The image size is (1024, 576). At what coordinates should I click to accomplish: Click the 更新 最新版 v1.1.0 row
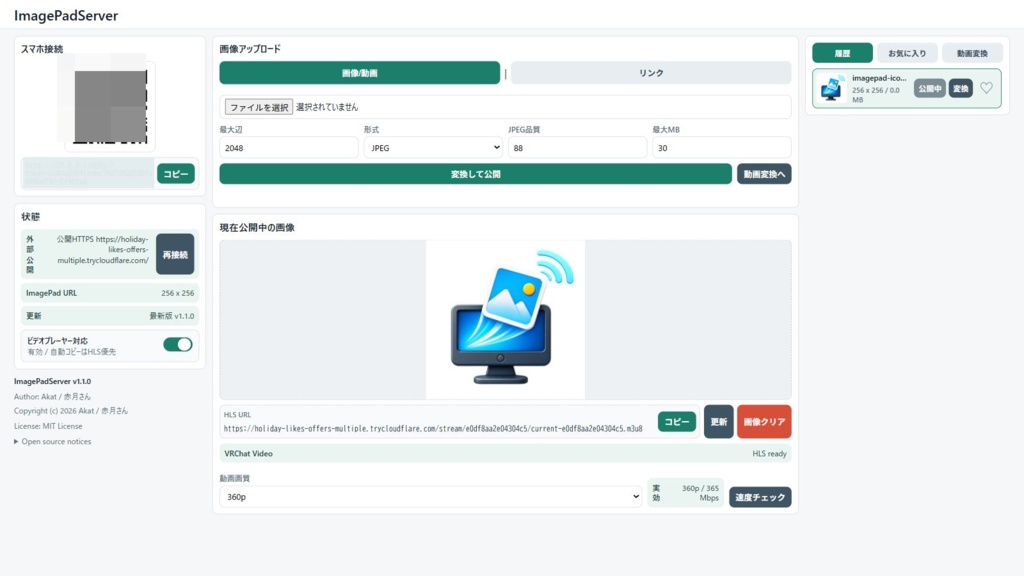pyautogui.click(x=110, y=316)
